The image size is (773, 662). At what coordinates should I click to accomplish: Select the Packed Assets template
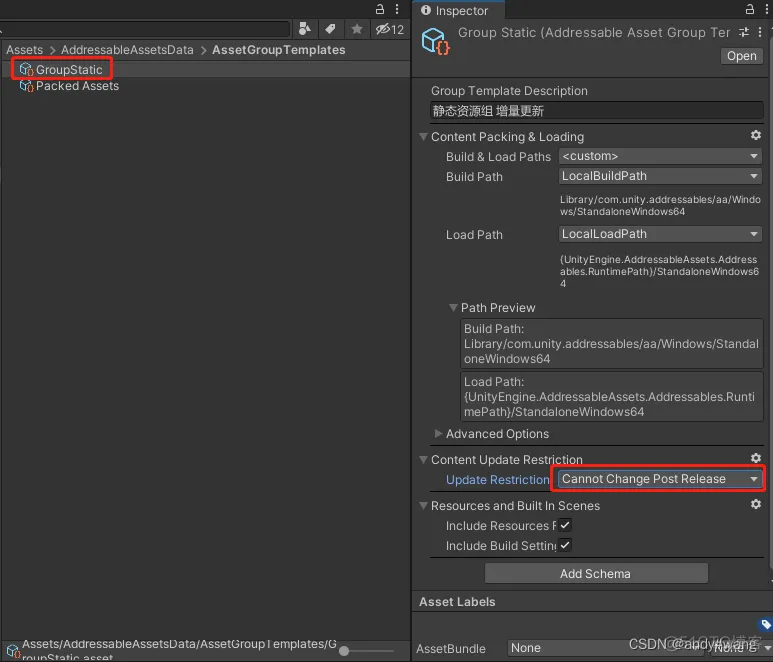(x=69, y=86)
